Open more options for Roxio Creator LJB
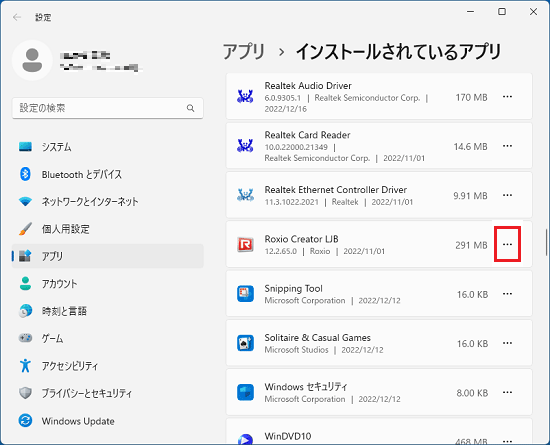Image resolution: width=550 pixels, height=445 pixels. click(507, 244)
